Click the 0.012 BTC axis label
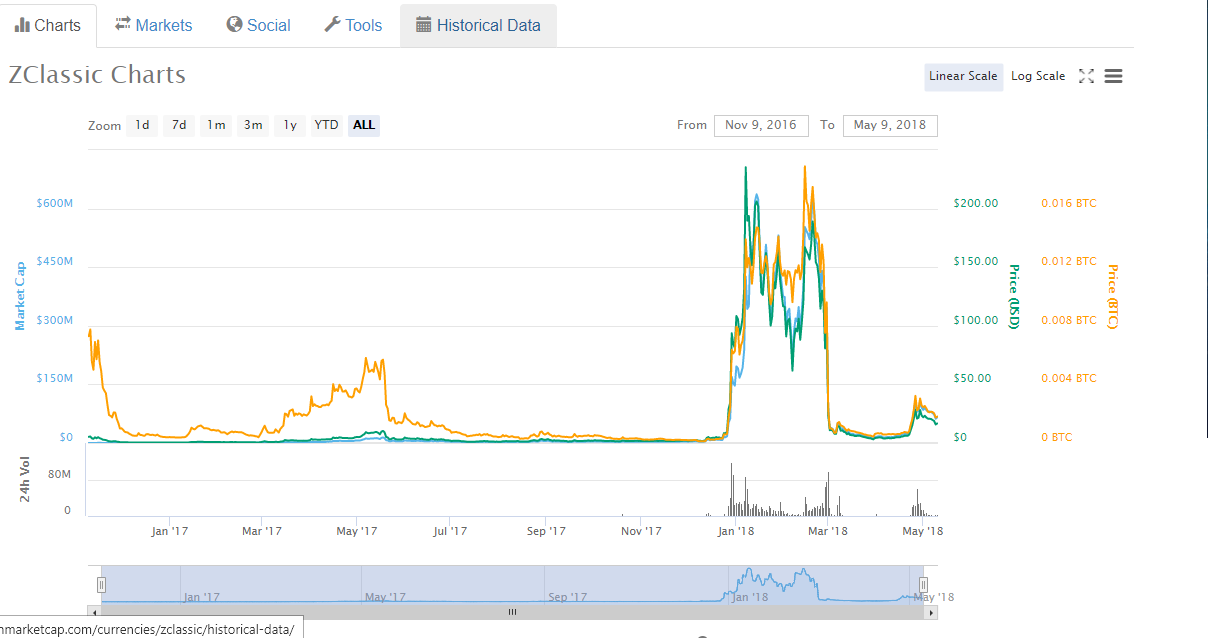Viewport: 1208px width, 638px height. [1069, 261]
